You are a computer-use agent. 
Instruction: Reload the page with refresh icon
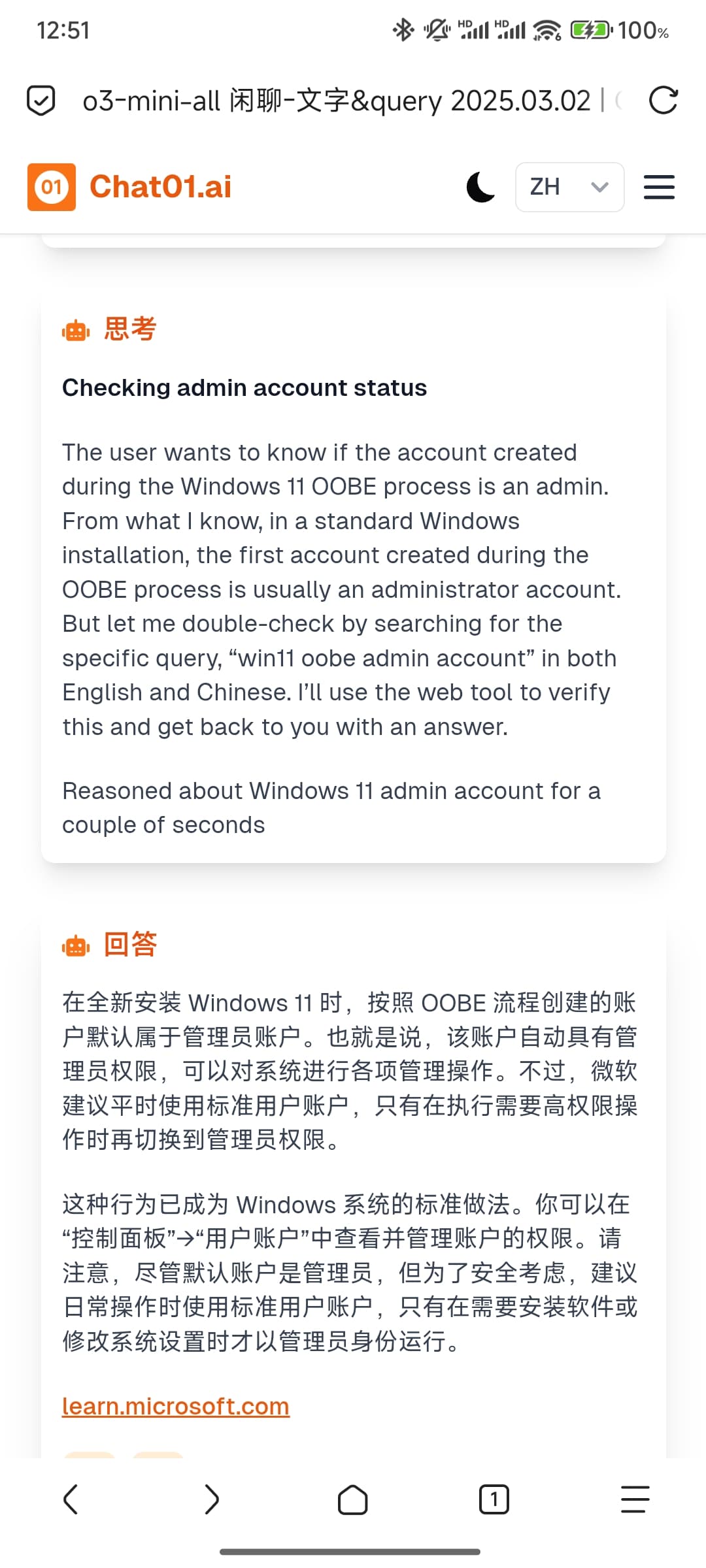coord(664,101)
